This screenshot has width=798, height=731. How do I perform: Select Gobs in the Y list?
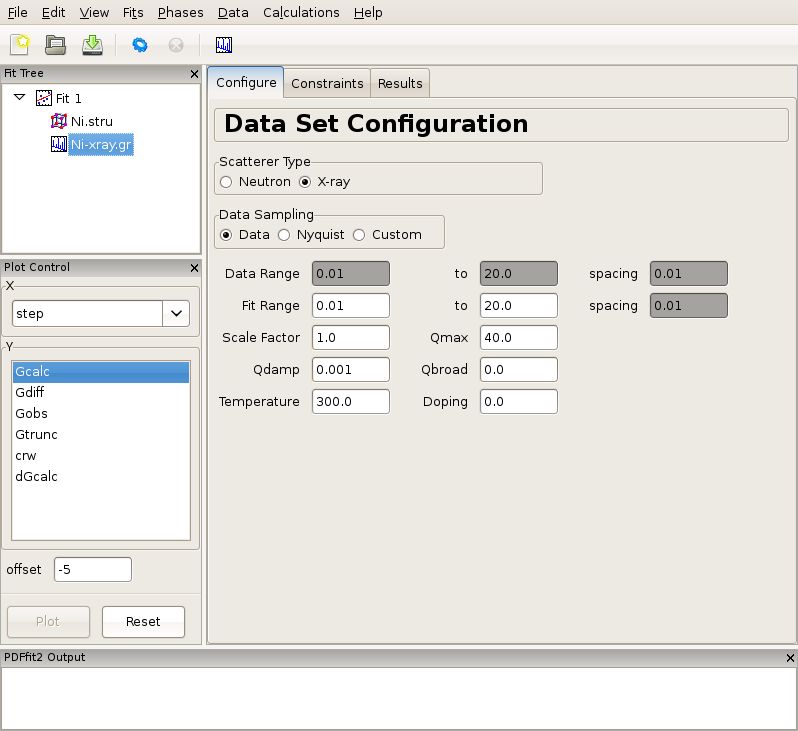[101, 413]
